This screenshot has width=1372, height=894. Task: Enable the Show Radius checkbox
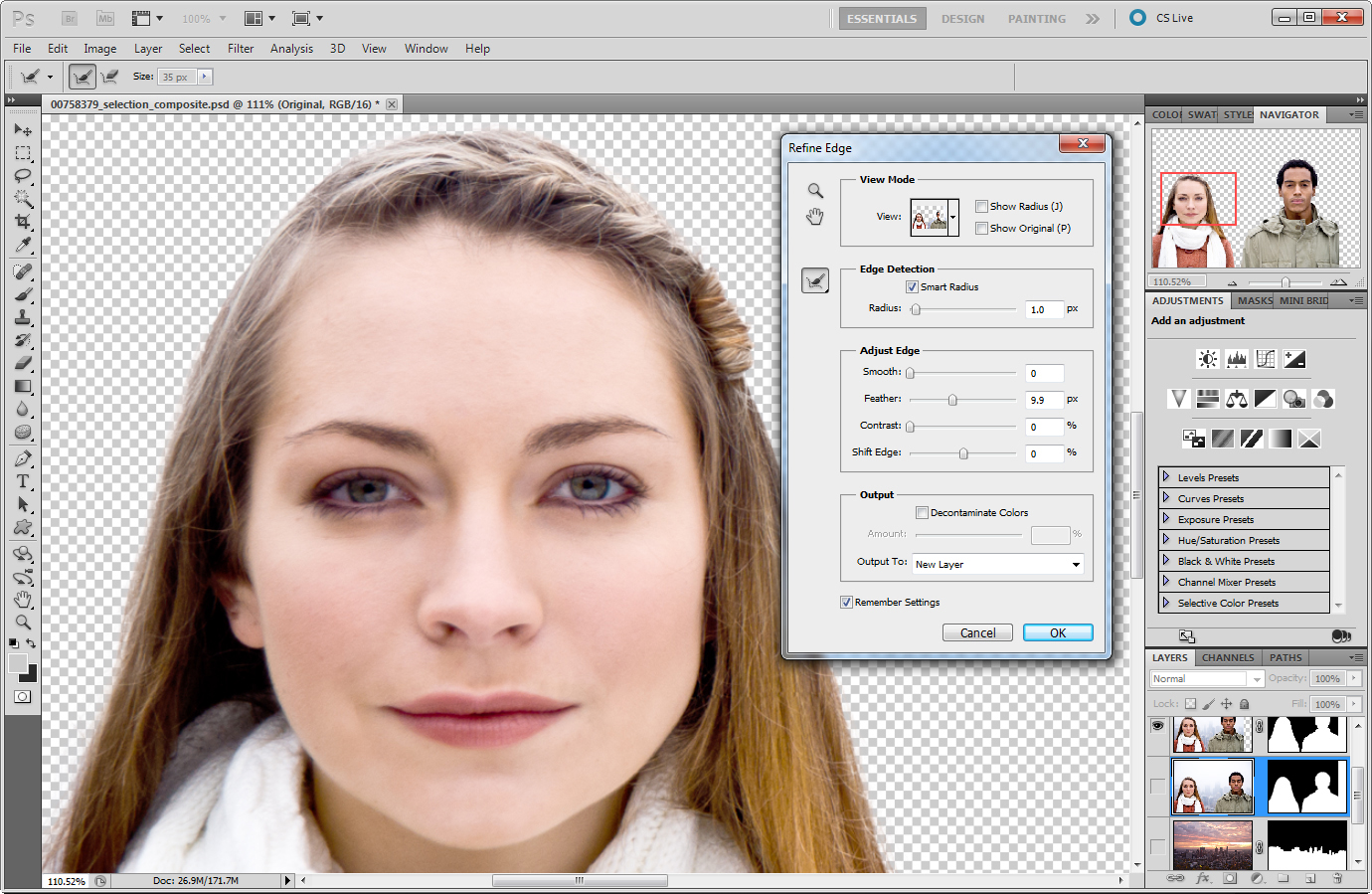point(981,207)
